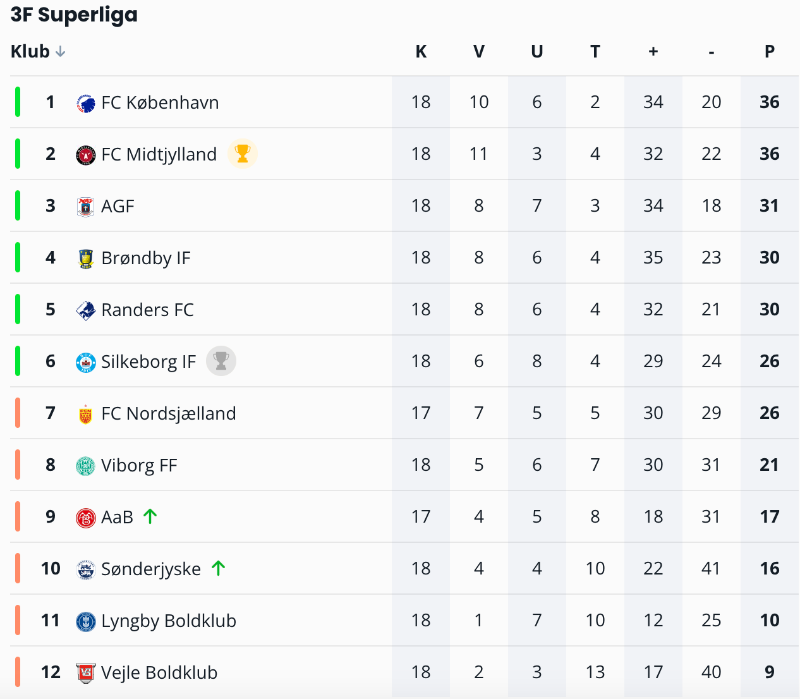The height and width of the screenshot is (700, 800).
Task: Click the green position bar for FC København
Action: click(x=17, y=102)
